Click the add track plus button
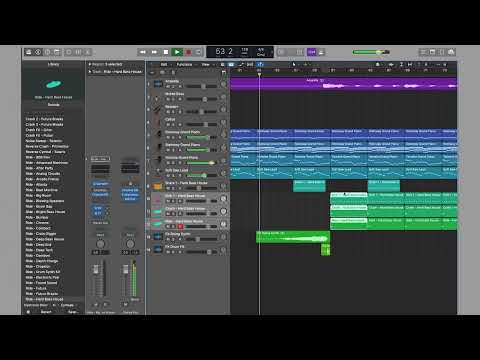480x360 pixels. coord(152,72)
